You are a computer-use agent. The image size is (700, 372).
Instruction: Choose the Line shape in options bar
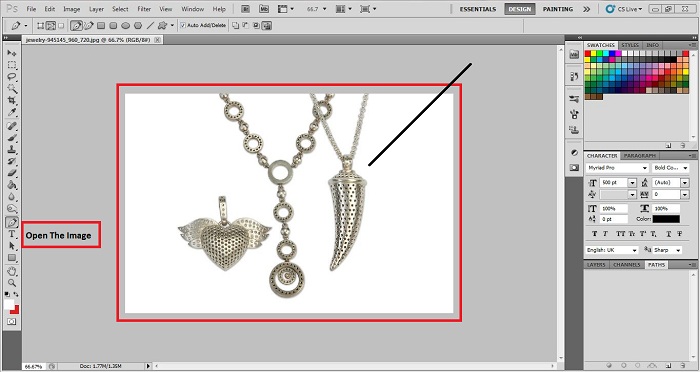point(150,26)
